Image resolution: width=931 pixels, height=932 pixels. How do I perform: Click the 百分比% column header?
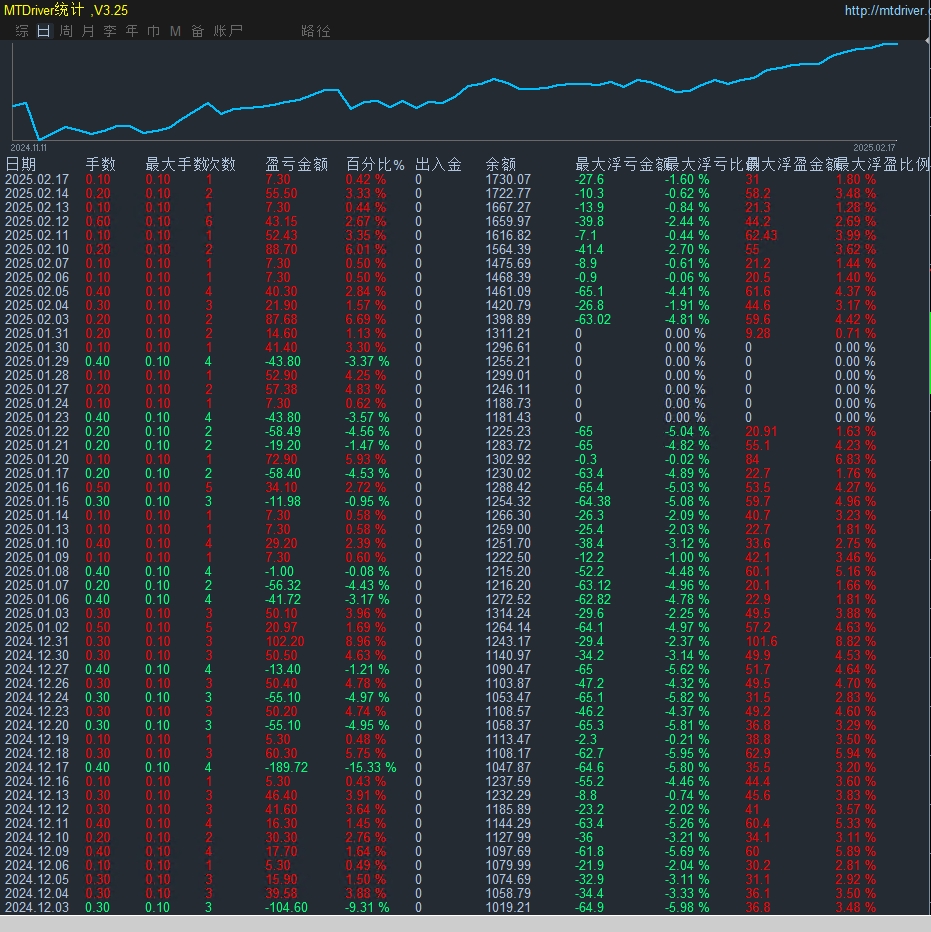[x=375, y=164]
